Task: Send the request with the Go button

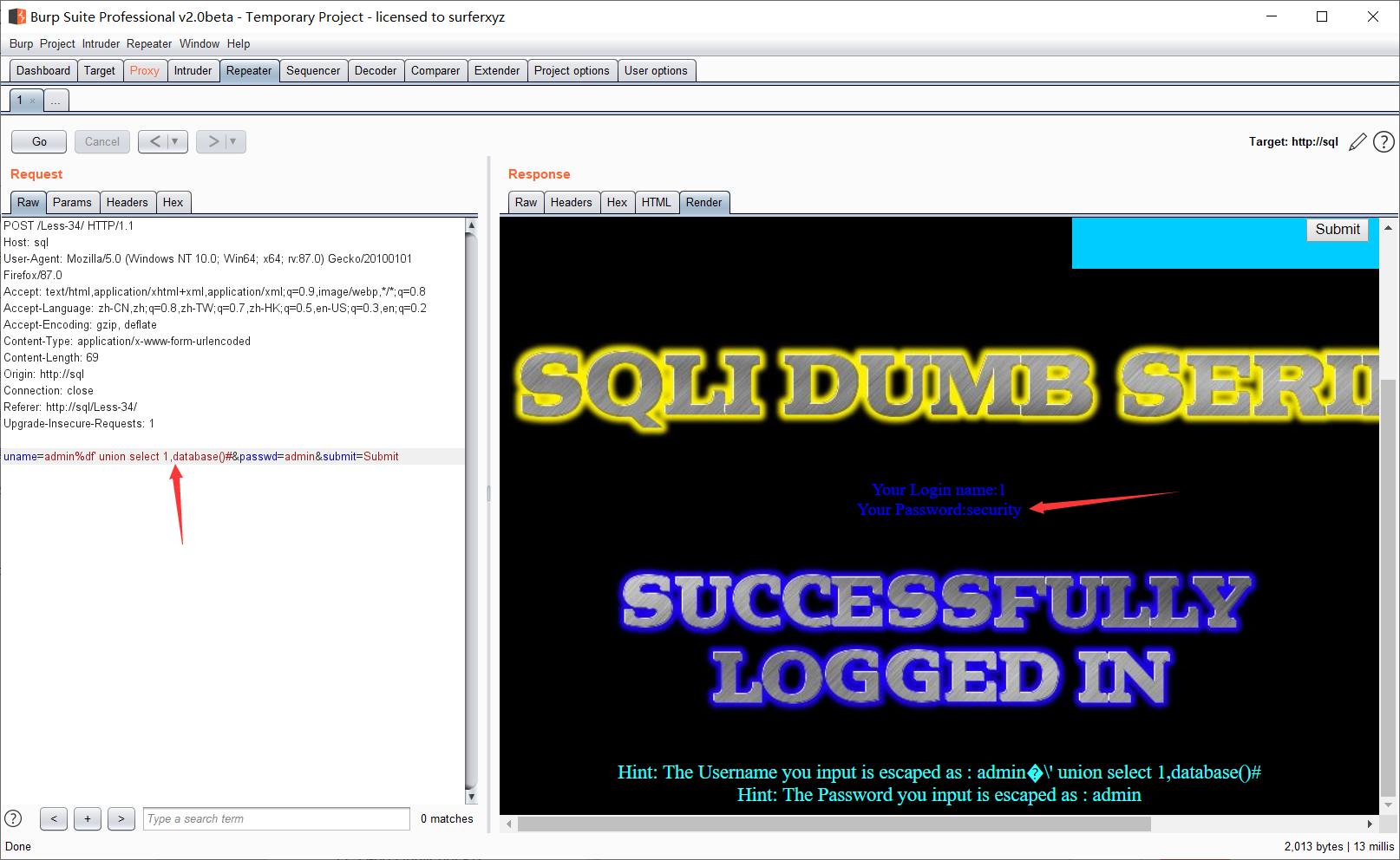Action: coord(39,141)
